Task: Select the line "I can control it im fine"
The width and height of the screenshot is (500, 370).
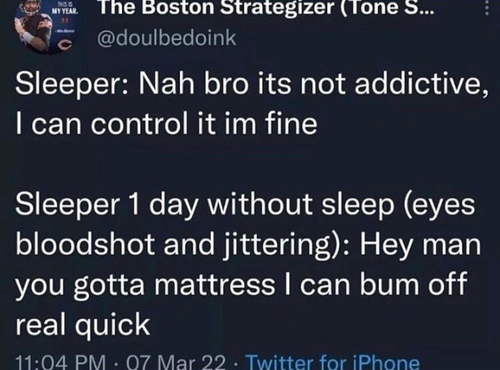Action: point(166,124)
